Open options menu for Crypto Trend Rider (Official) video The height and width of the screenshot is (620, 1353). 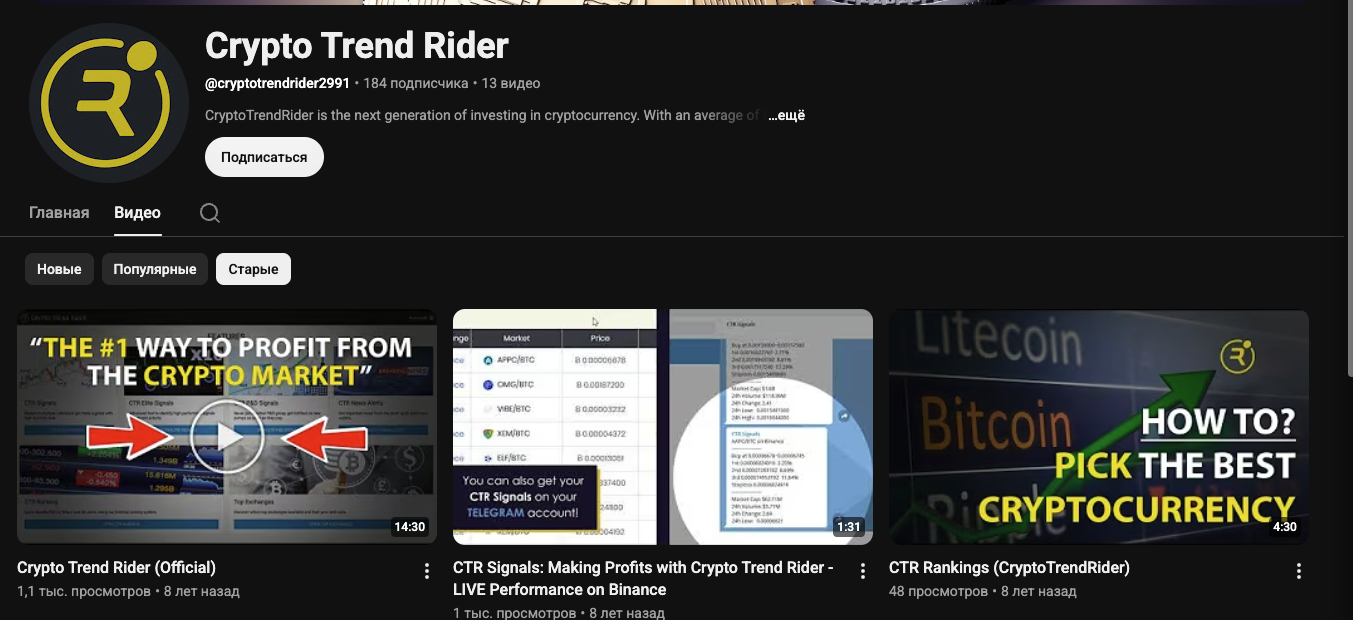[x=427, y=571]
